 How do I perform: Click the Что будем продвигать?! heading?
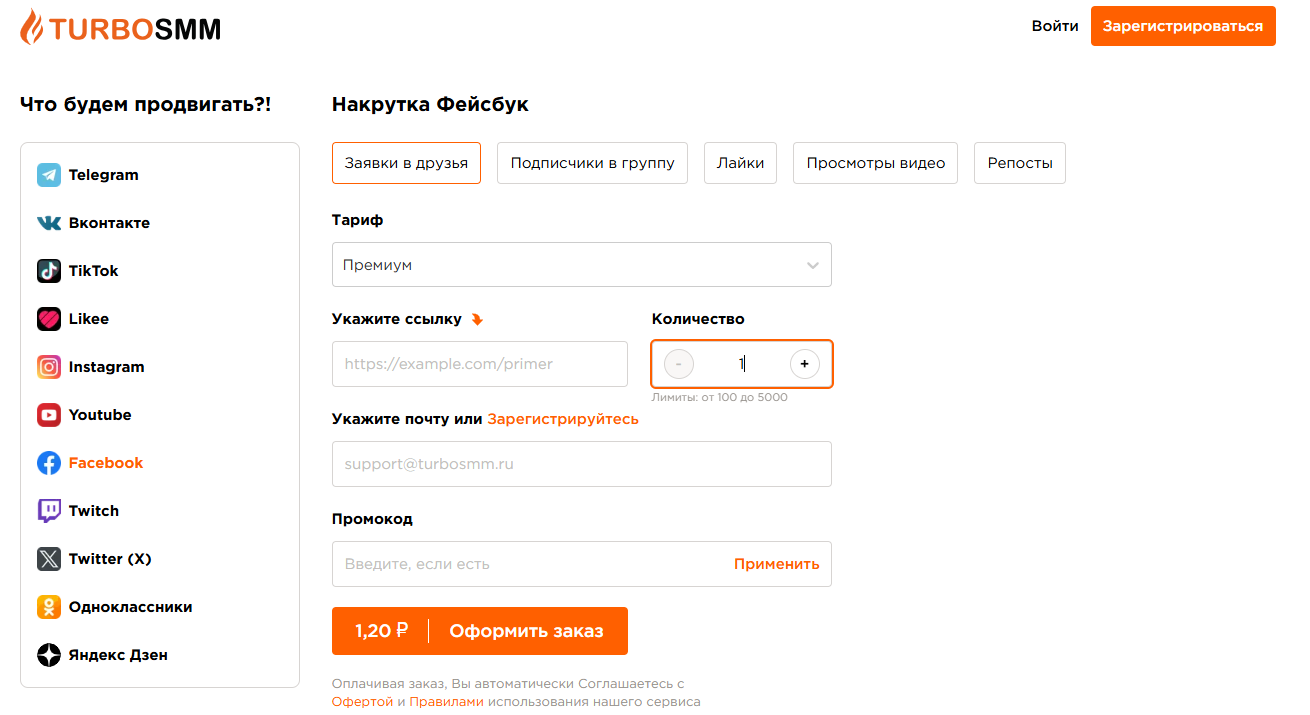146,104
